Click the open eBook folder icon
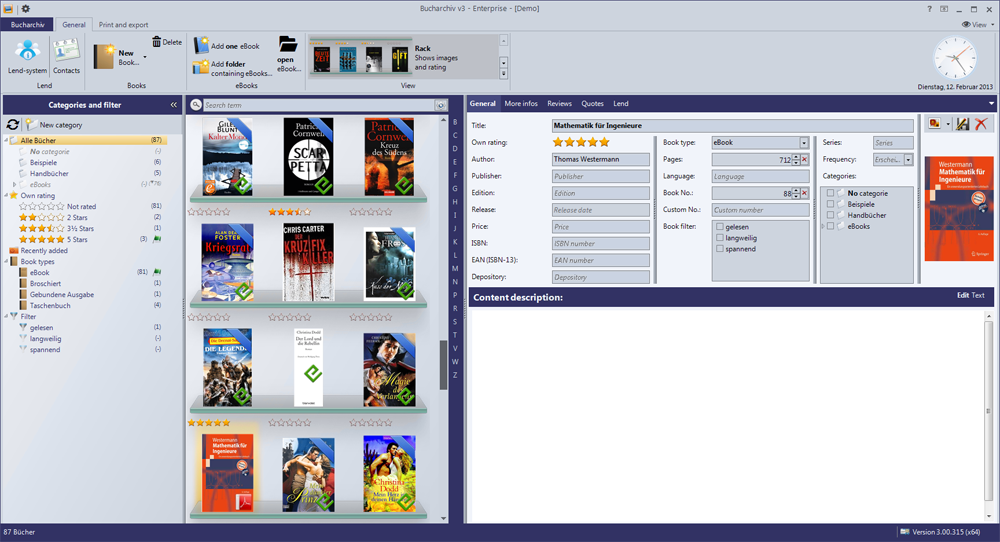 pyautogui.click(x=288, y=45)
